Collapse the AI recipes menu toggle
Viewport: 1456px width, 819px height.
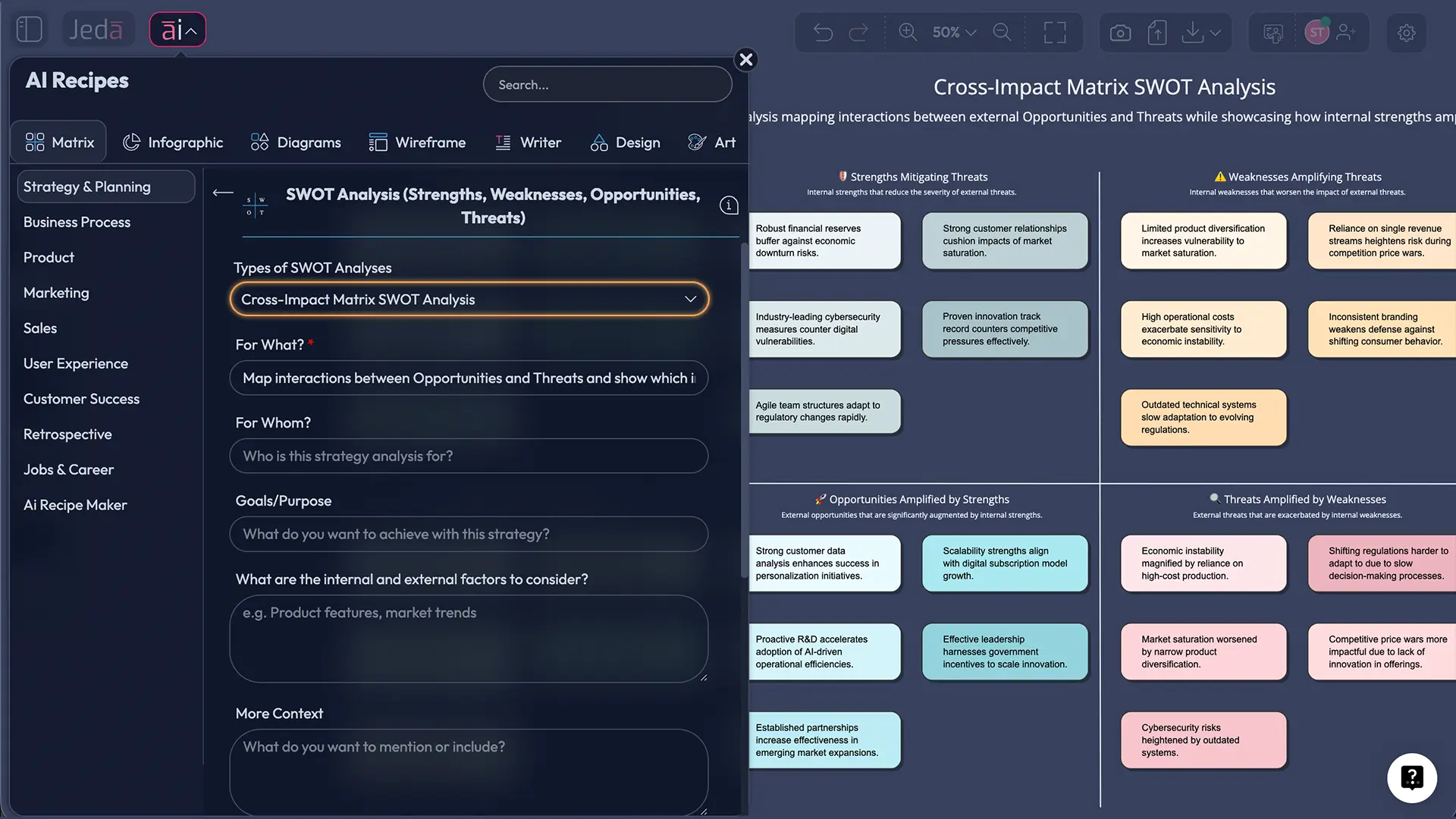click(x=177, y=30)
